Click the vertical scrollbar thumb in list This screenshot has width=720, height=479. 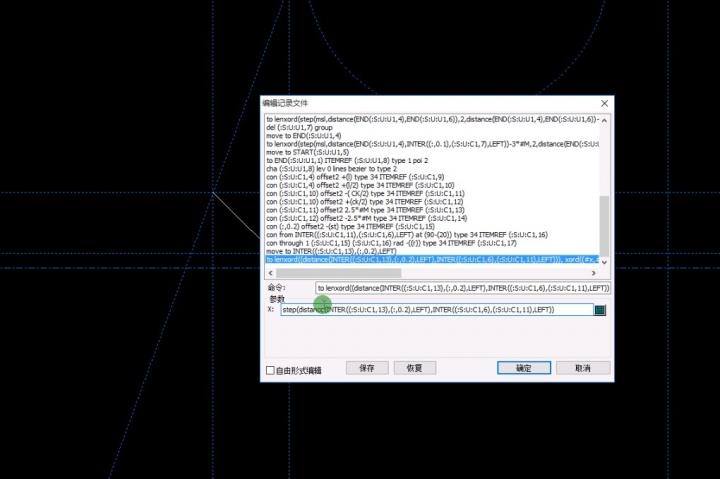[603, 225]
